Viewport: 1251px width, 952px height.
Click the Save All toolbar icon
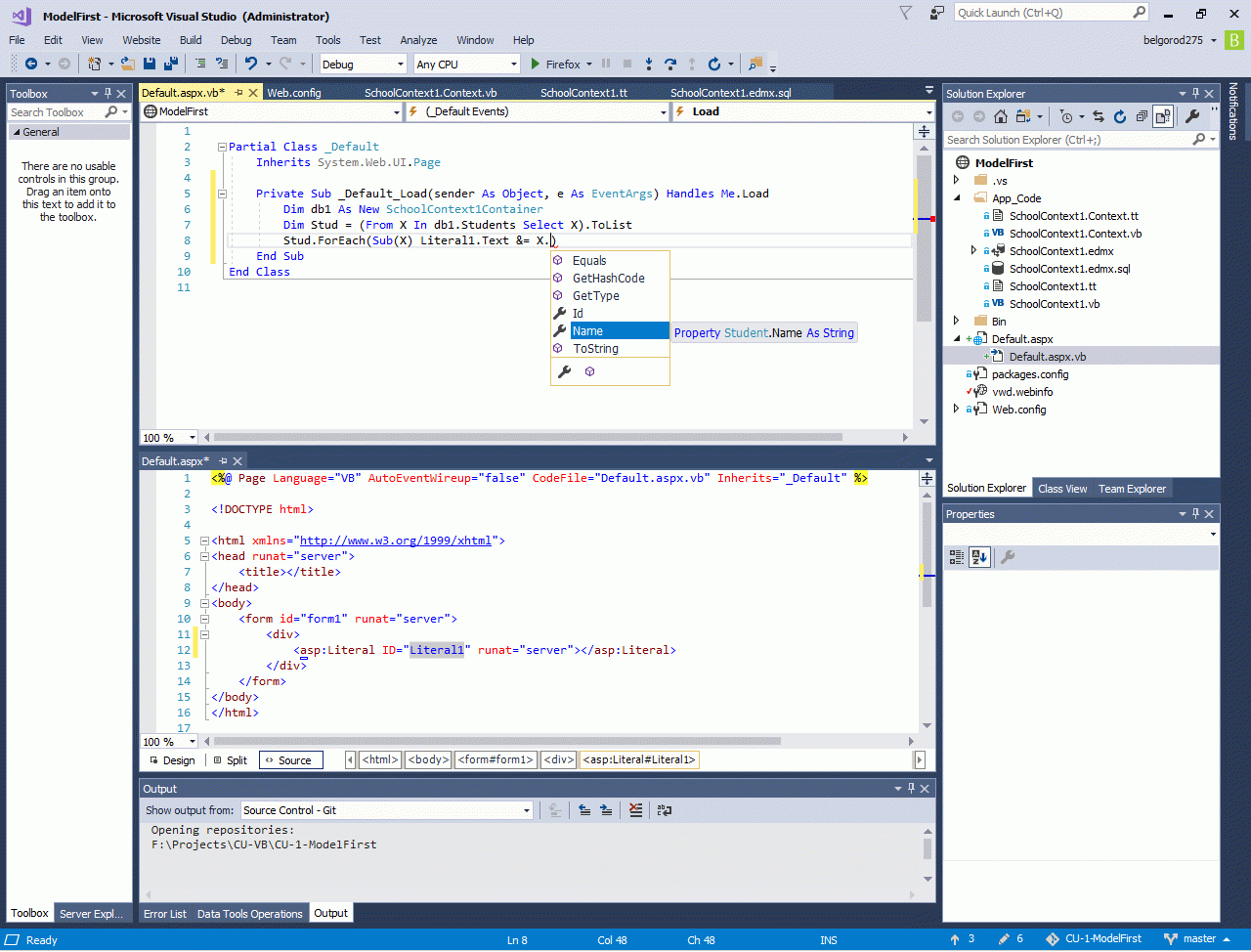pyautogui.click(x=171, y=64)
